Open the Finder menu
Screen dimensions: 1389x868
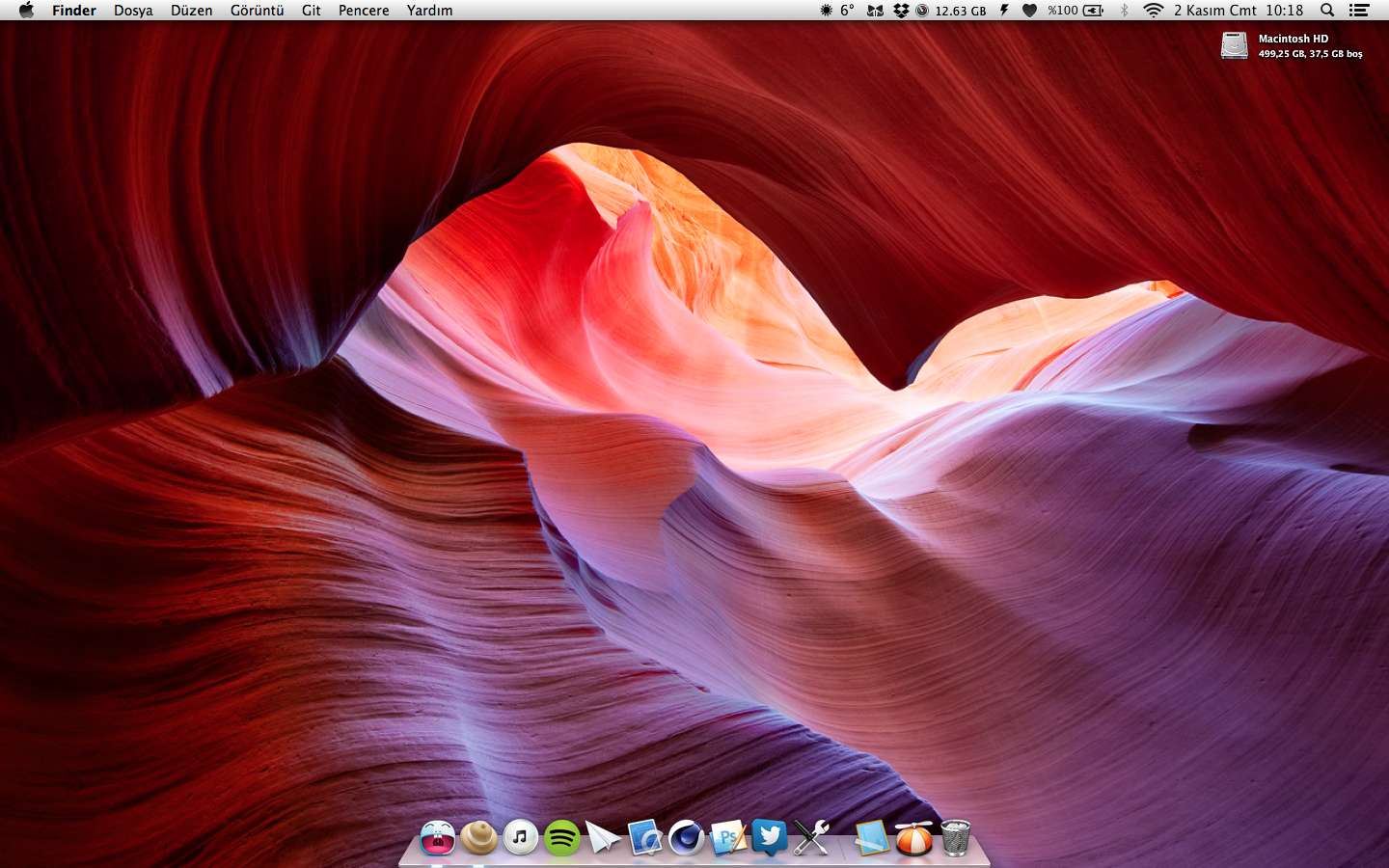tap(74, 11)
